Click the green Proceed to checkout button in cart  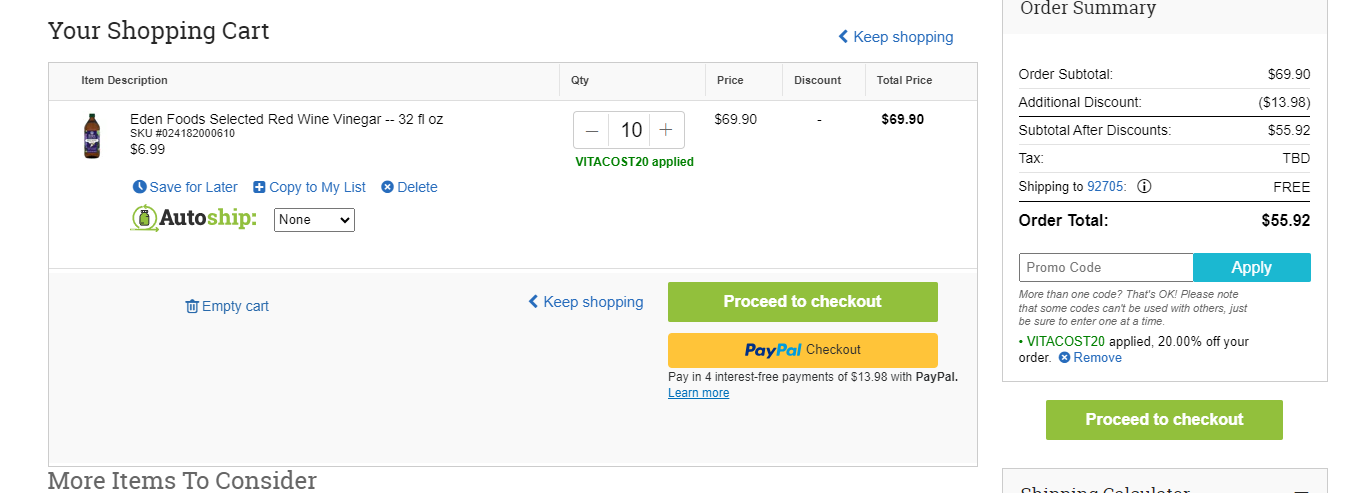803,302
